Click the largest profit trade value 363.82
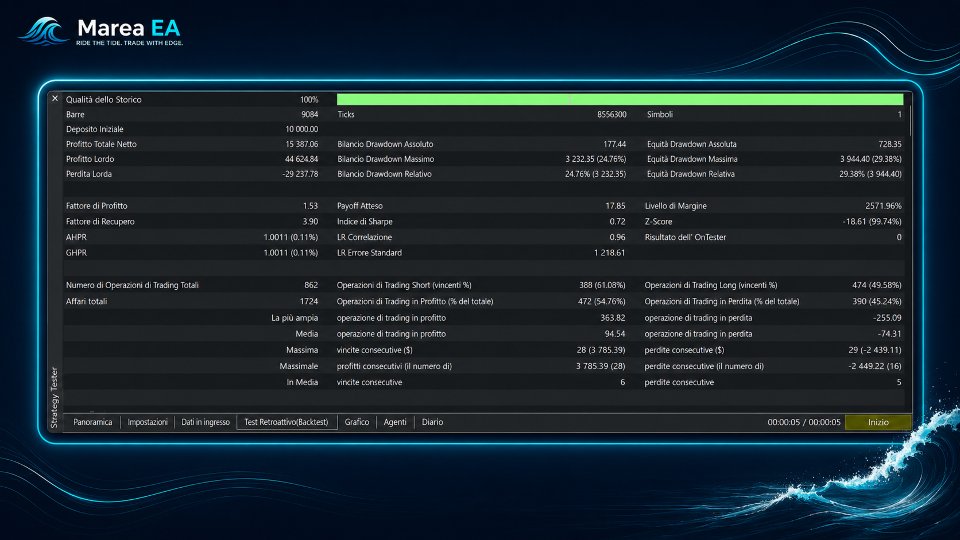The image size is (960, 540). click(x=613, y=318)
